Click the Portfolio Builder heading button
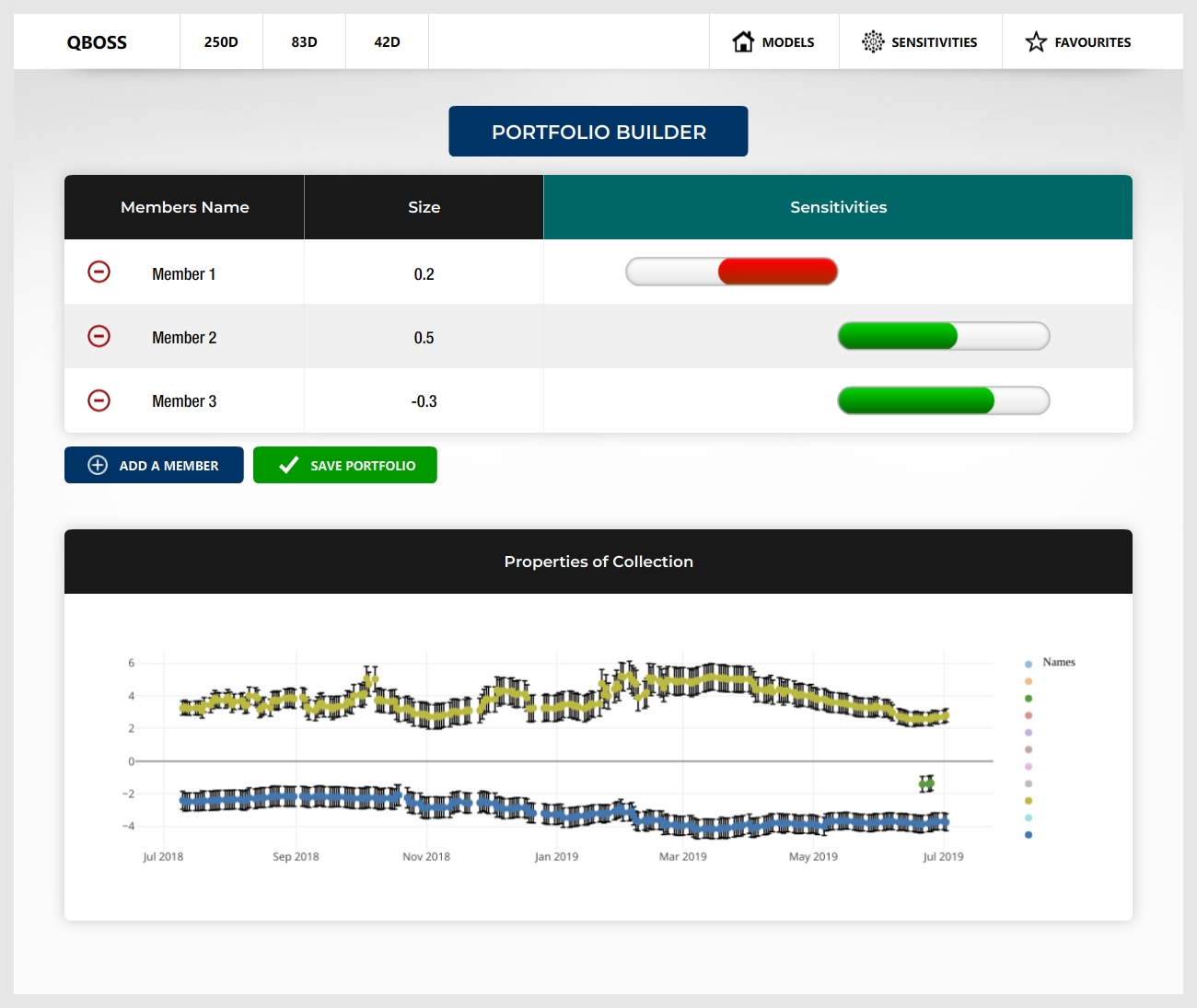Viewport: 1197px width, 1008px height. click(598, 132)
